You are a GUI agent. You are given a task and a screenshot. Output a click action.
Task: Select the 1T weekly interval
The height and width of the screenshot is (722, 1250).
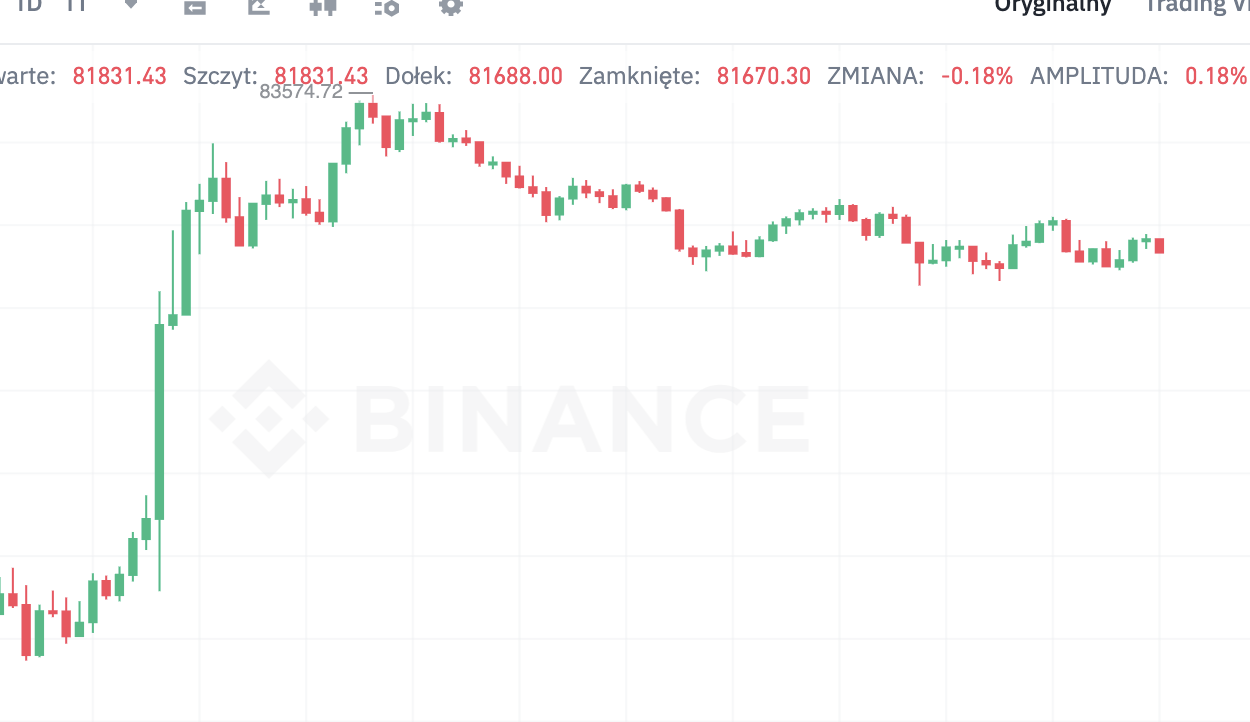click(76, 5)
